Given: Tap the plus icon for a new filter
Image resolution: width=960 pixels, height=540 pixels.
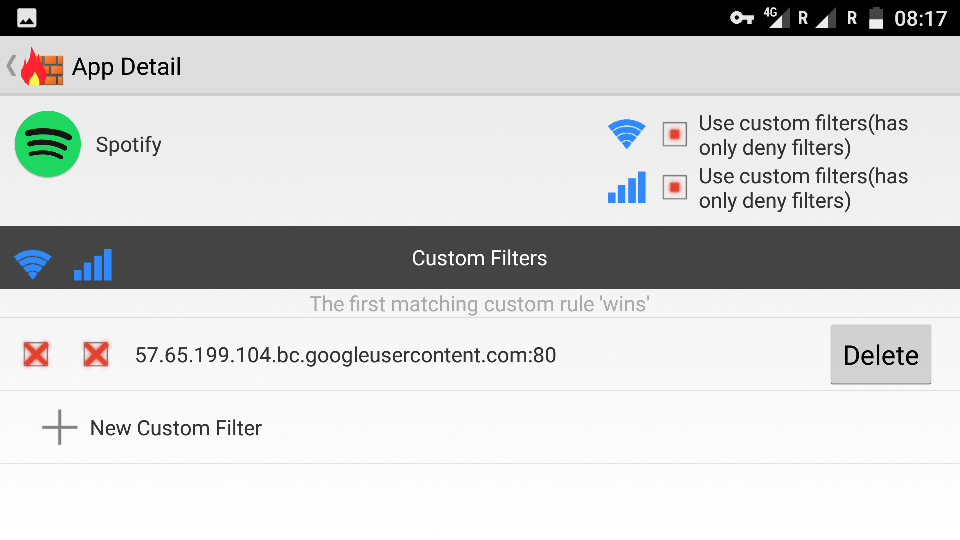Looking at the screenshot, I should point(59,427).
